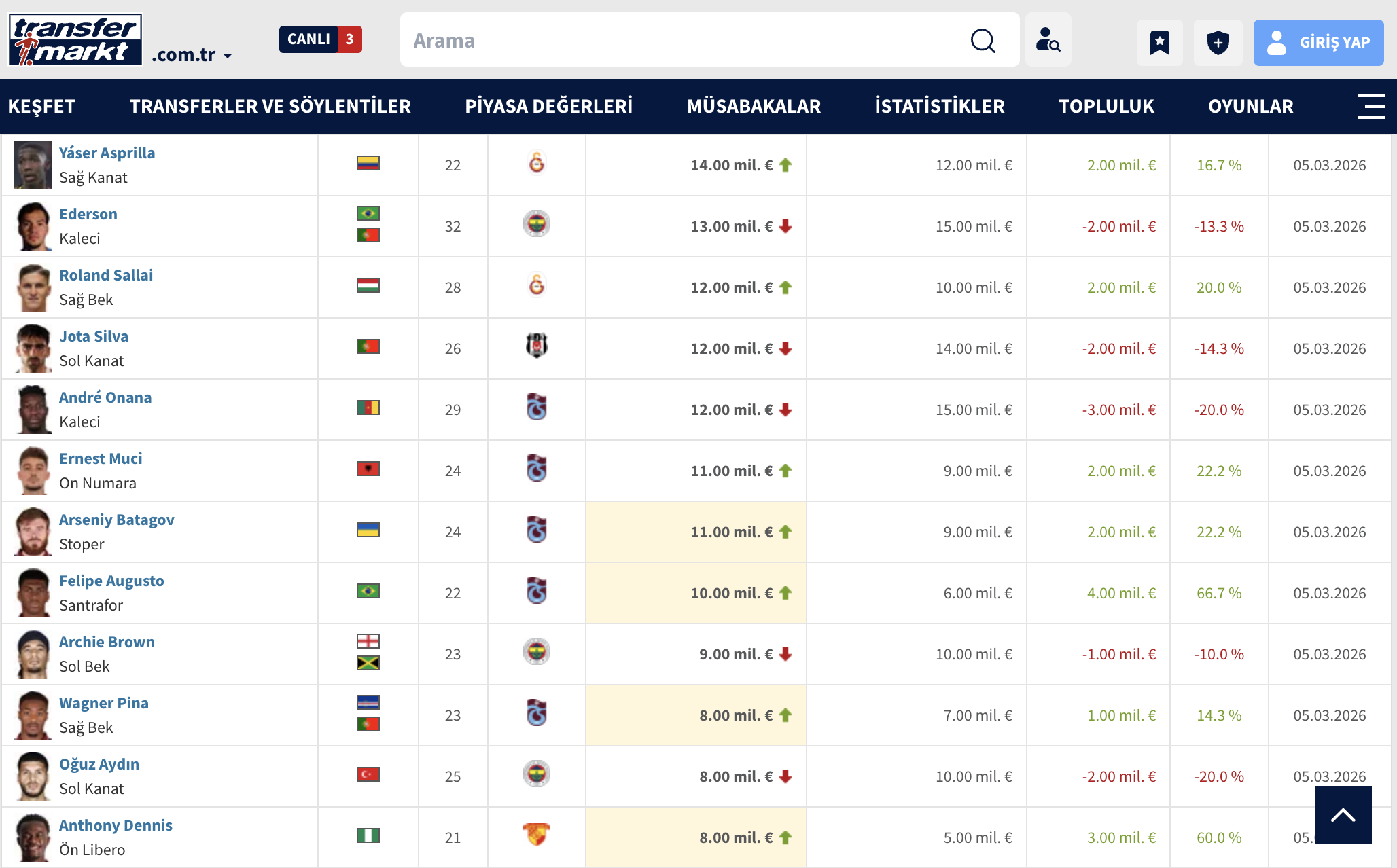Image resolution: width=1397 pixels, height=868 pixels.
Task: Click Fenerbahçe crest in Ederson row
Action: click(x=536, y=224)
